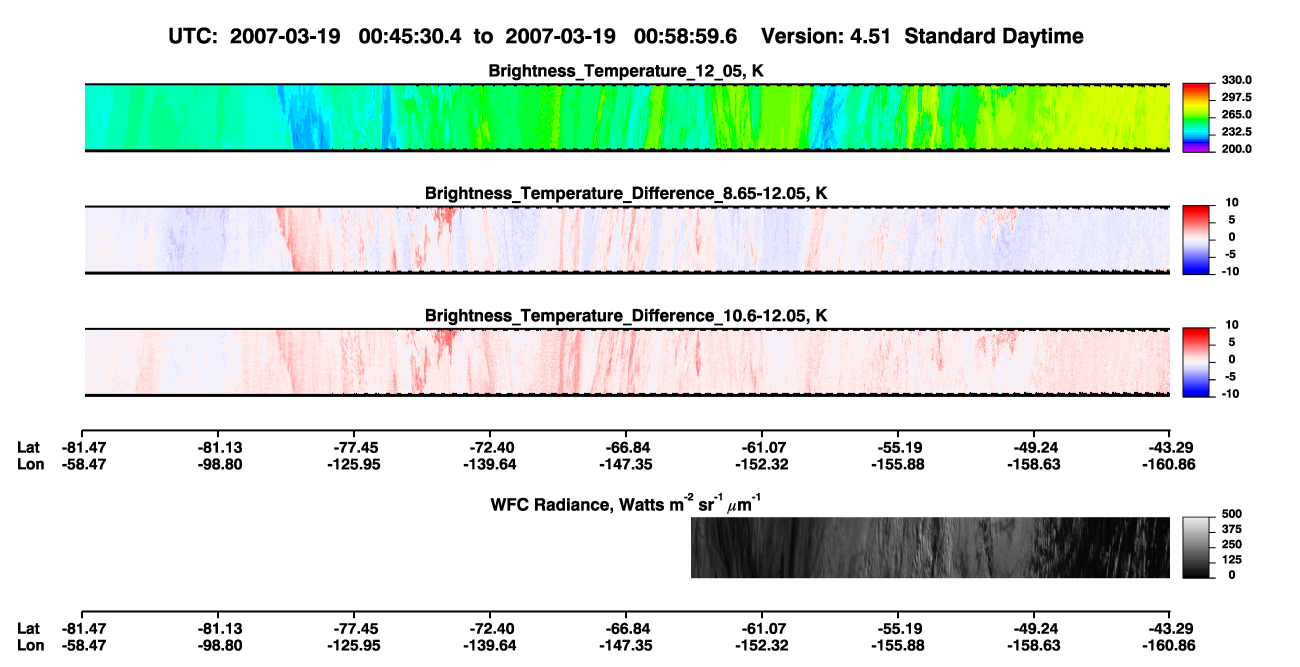Click the 265.0 color bar label

pyautogui.click(x=1237, y=114)
